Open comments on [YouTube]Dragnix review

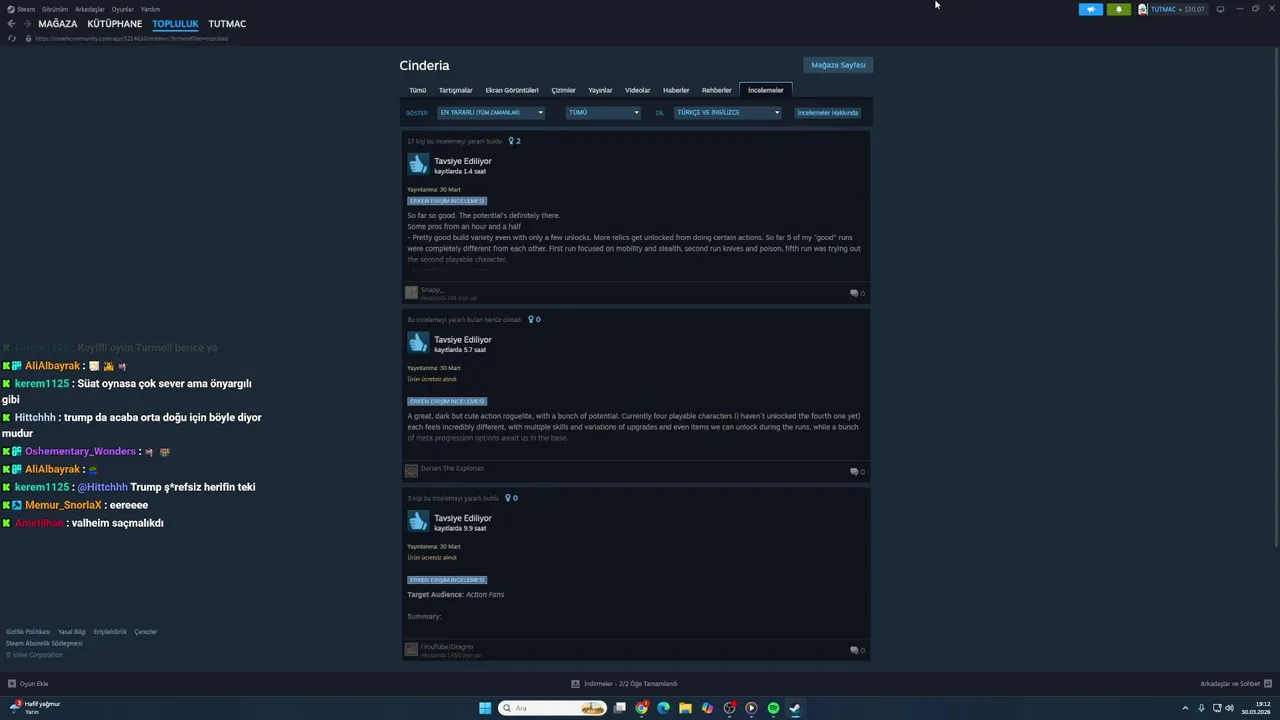pyautogui.click(x=857, y=650)
